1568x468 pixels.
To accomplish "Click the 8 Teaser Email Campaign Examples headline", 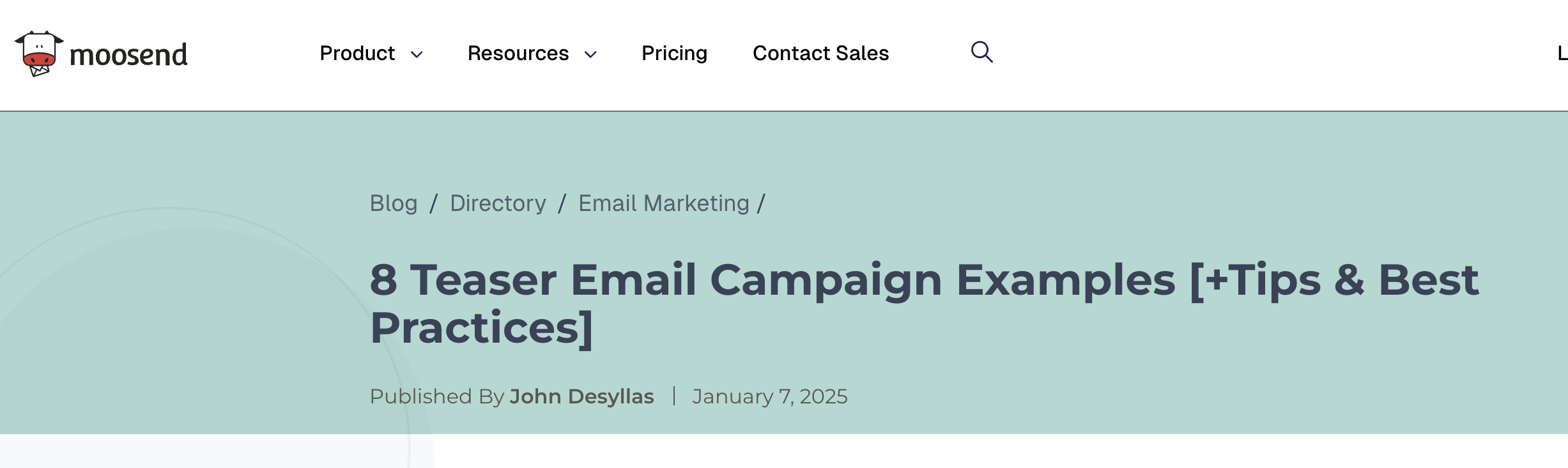I will point(923,303).
